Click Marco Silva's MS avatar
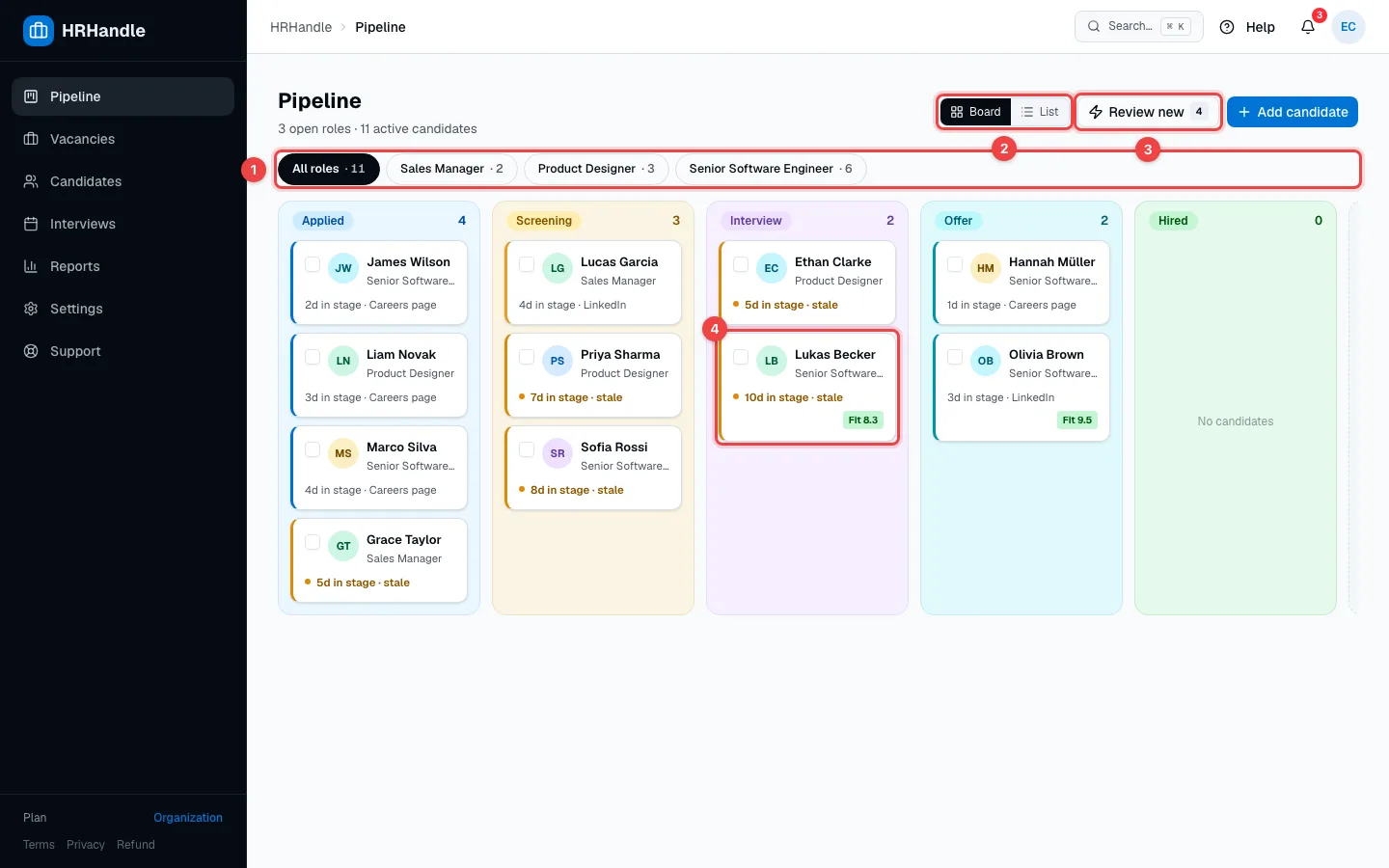 [x=343, y=453]
